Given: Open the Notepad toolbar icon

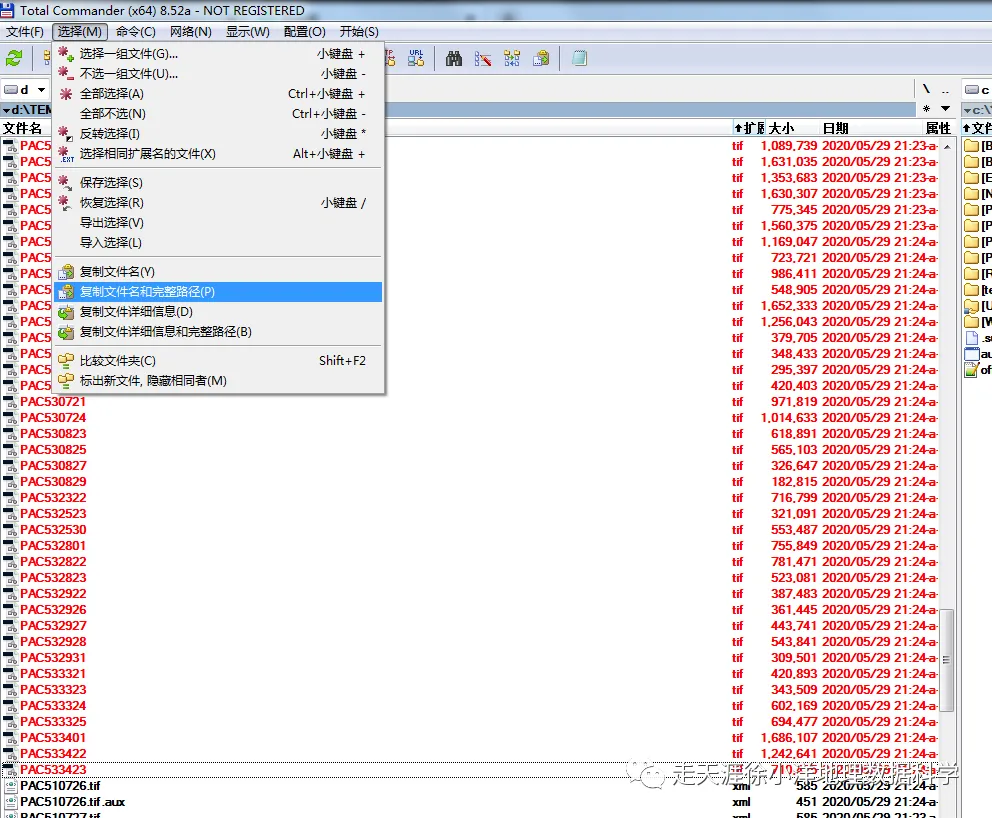Looking at the screenshot, I should tap(580, 59).
